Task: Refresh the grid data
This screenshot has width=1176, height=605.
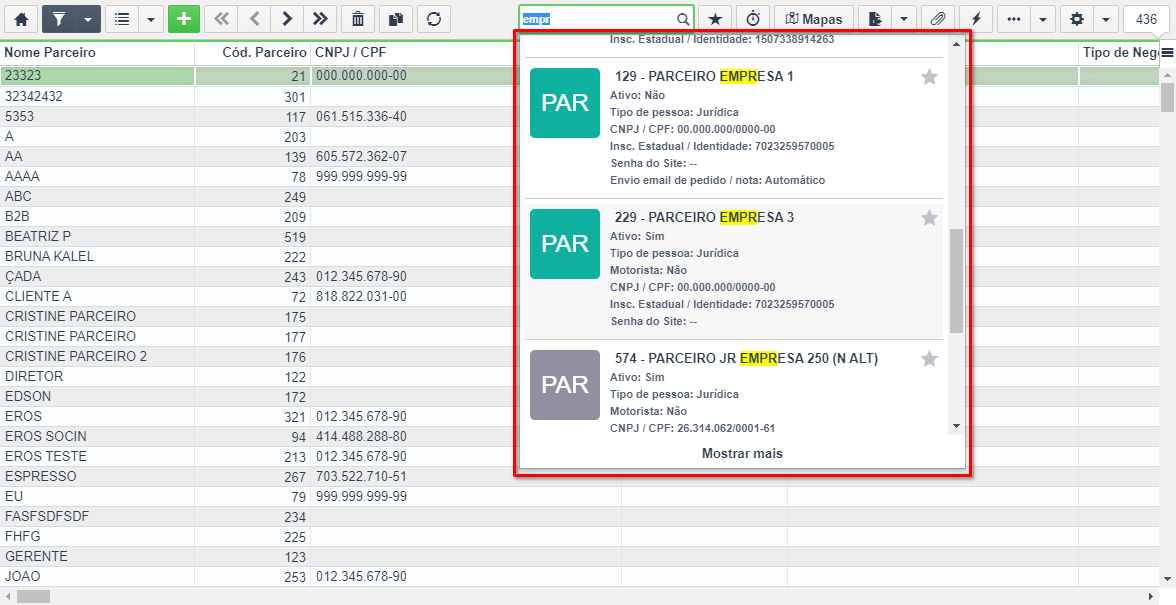Action: click(x=434, y=19)
